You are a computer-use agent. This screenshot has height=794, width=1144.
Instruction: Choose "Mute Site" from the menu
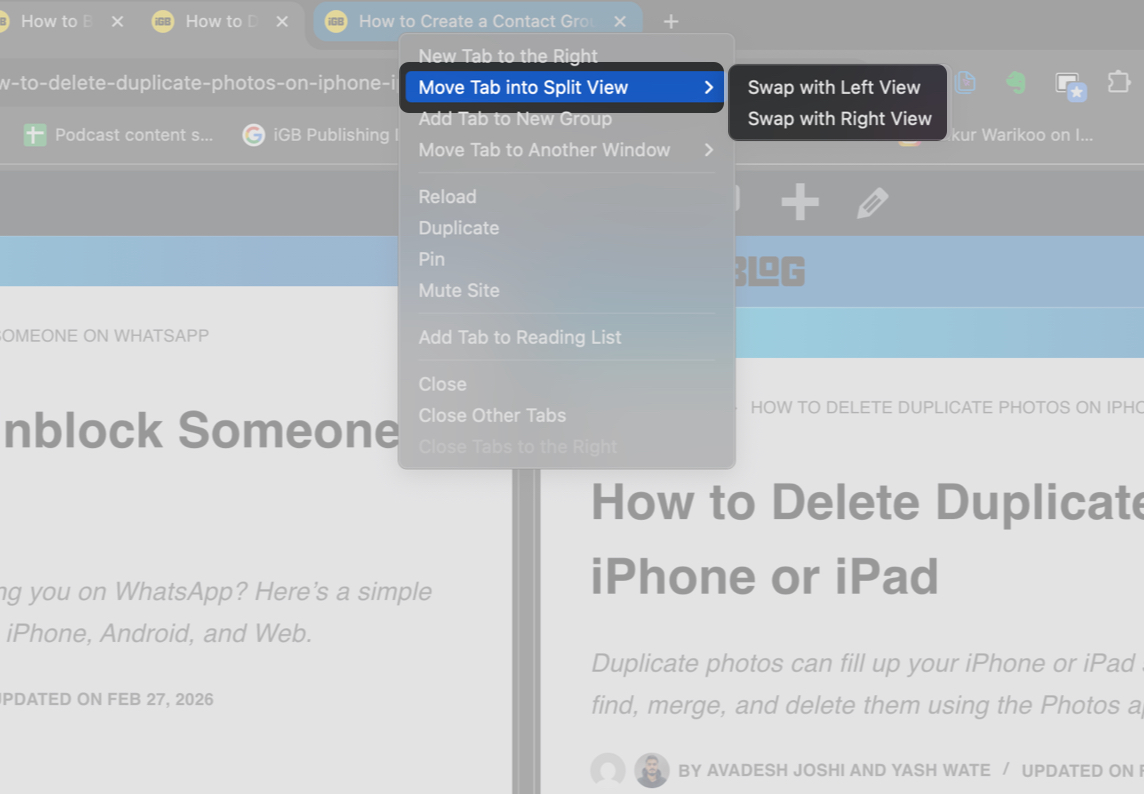459,290
